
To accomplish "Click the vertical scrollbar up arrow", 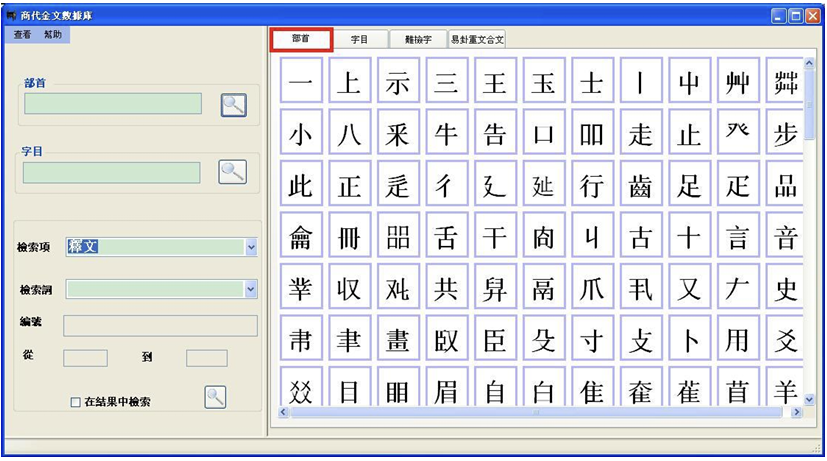I will point(810,63).
